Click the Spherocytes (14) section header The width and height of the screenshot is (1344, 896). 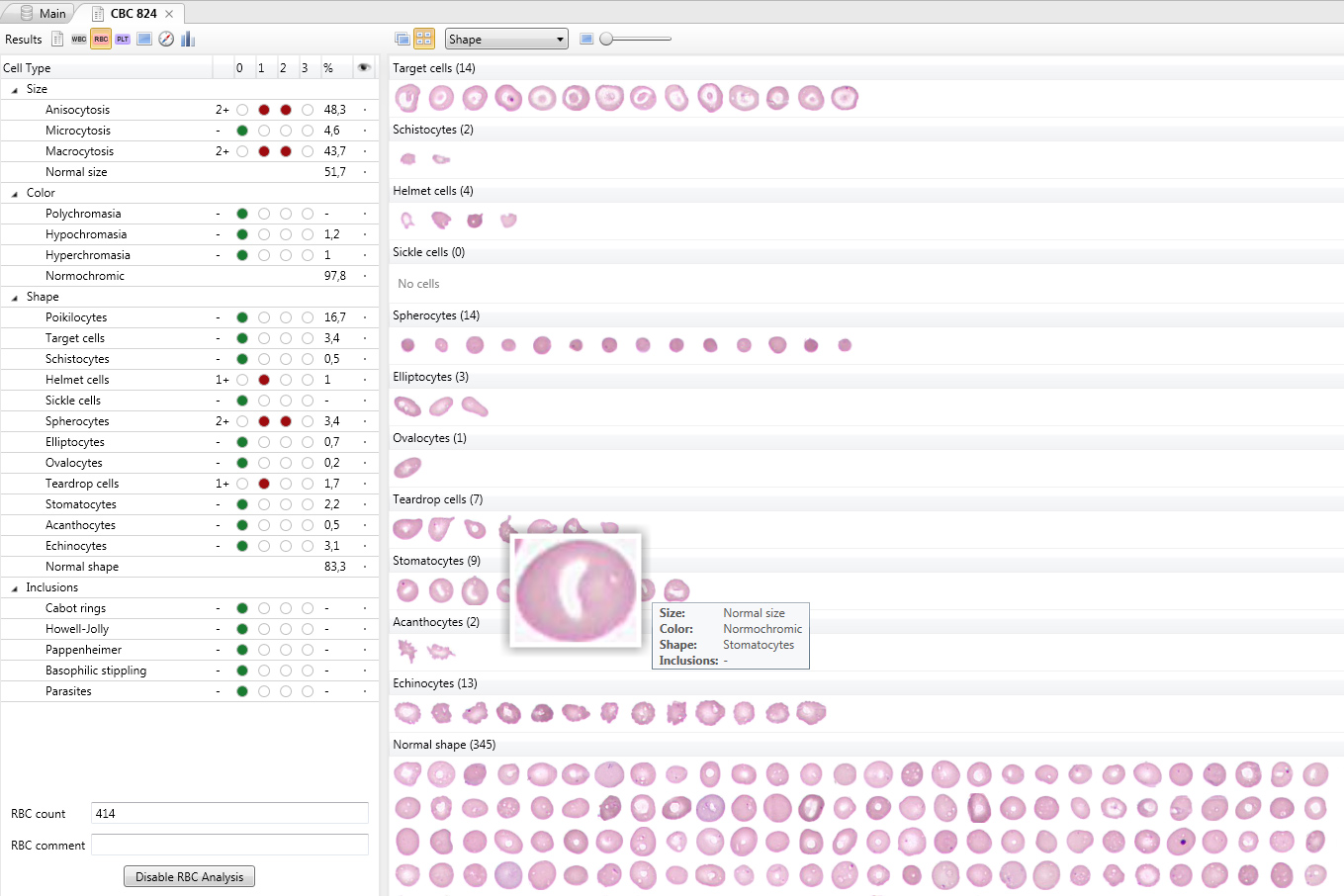436,315
